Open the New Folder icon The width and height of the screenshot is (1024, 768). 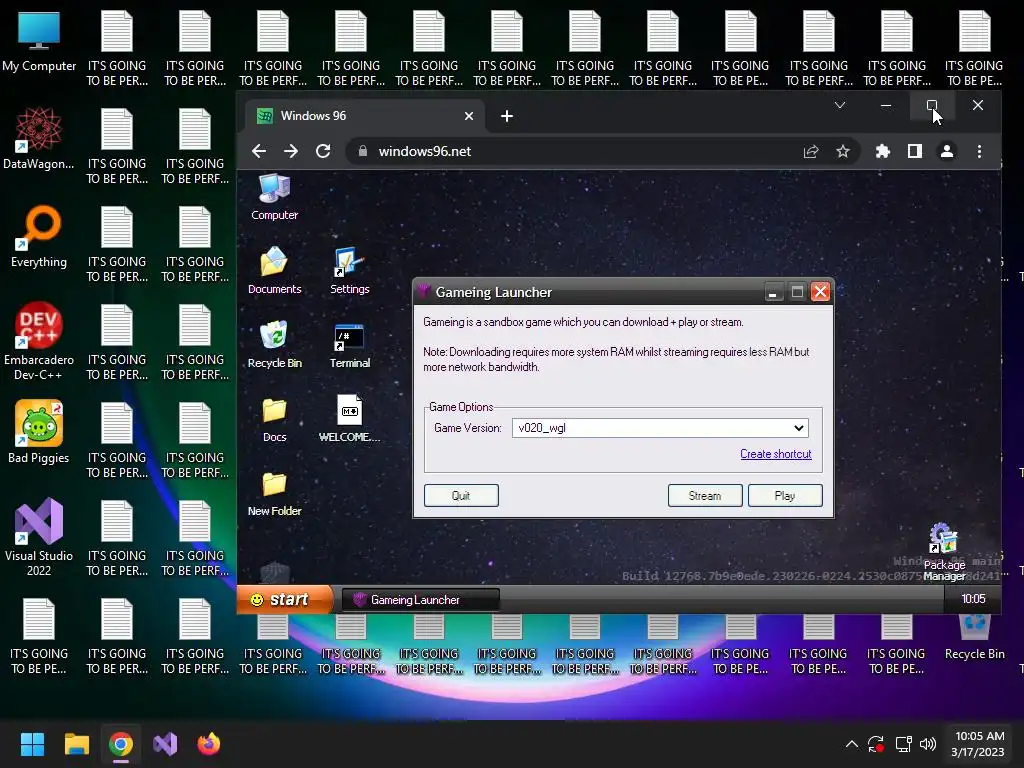[x=274, y=494]
